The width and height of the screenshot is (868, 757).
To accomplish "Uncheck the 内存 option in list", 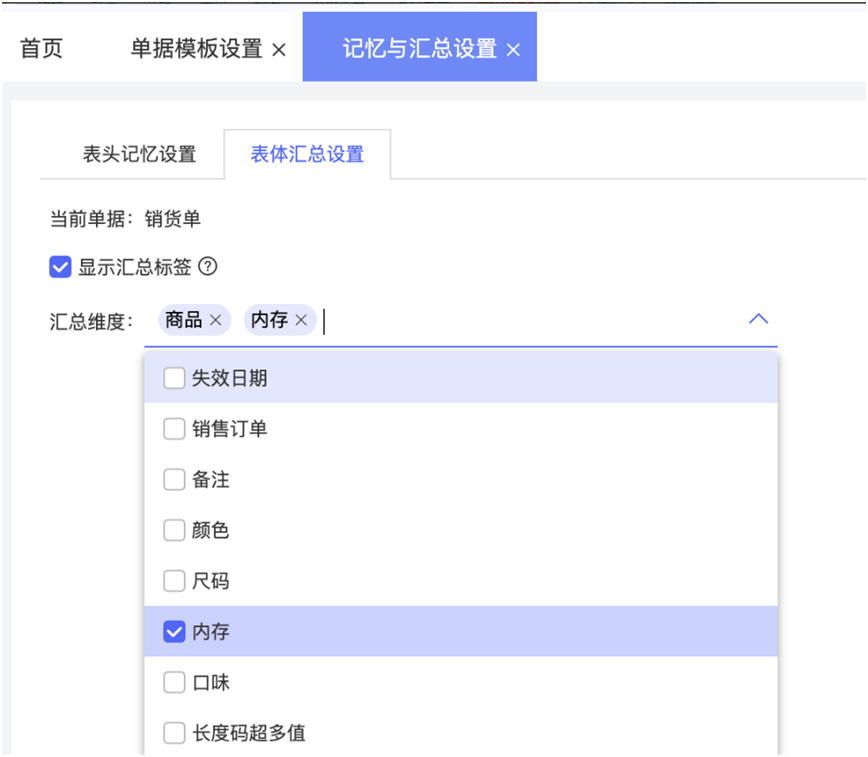I will (174, 632).
